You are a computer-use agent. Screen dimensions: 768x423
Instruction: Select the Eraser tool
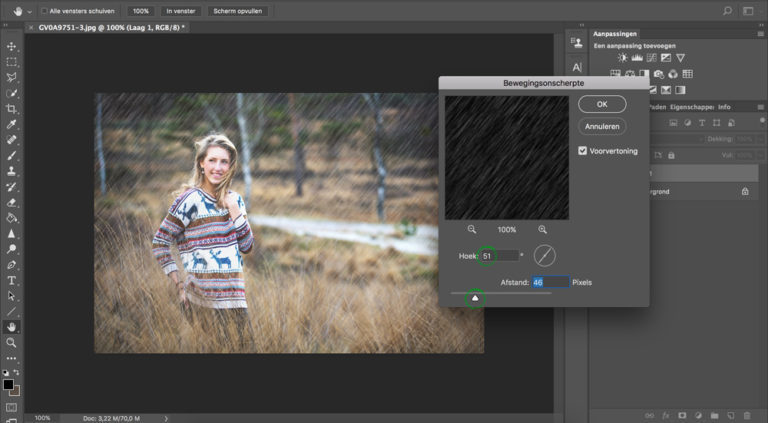point(11,202)
